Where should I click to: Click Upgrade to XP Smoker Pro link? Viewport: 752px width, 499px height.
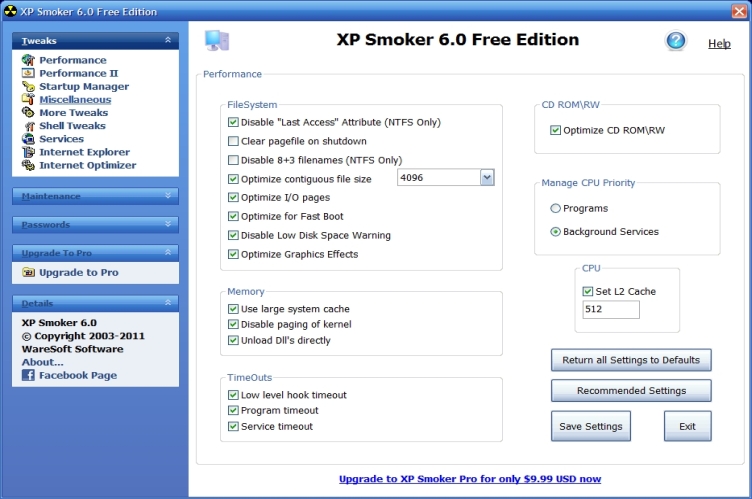470,479
